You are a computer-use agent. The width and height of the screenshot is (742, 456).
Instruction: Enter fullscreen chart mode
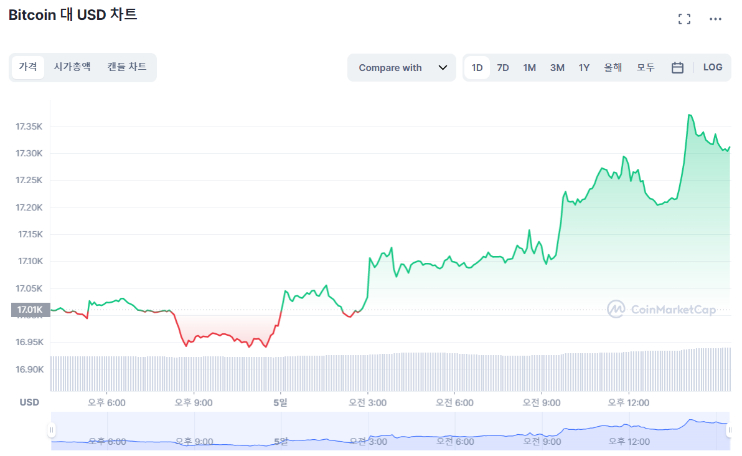pos(684,19)
